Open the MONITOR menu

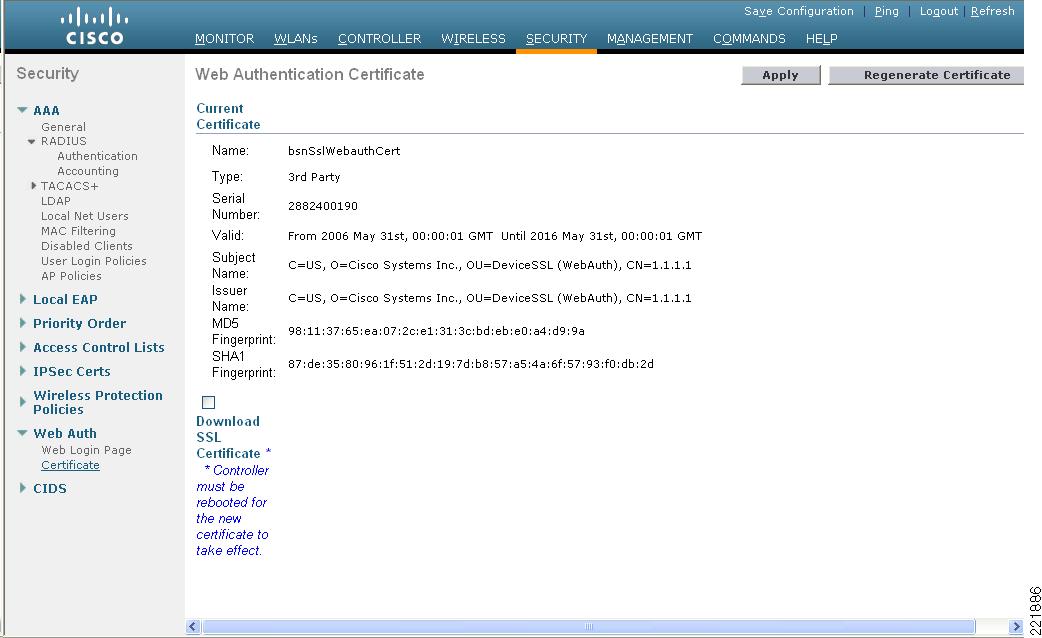pos(225,39)
